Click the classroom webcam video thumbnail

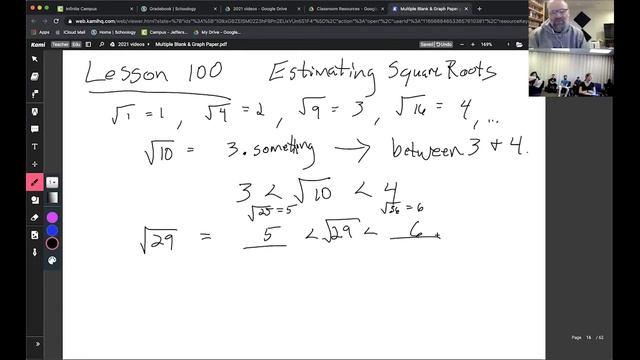click(571, 73)
